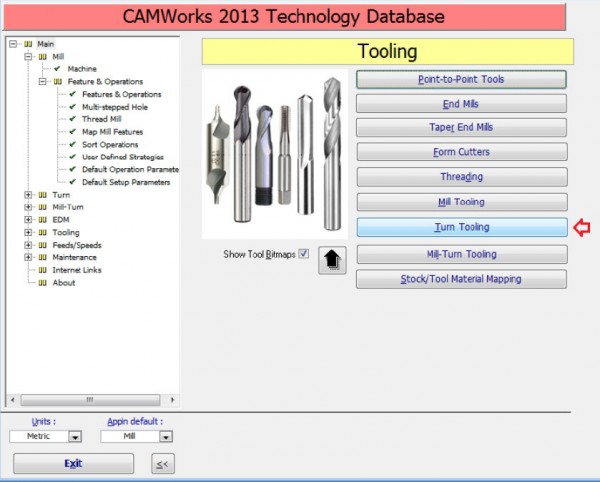
Task: Expand the Tooling tree node
Action: coord(28,232)
